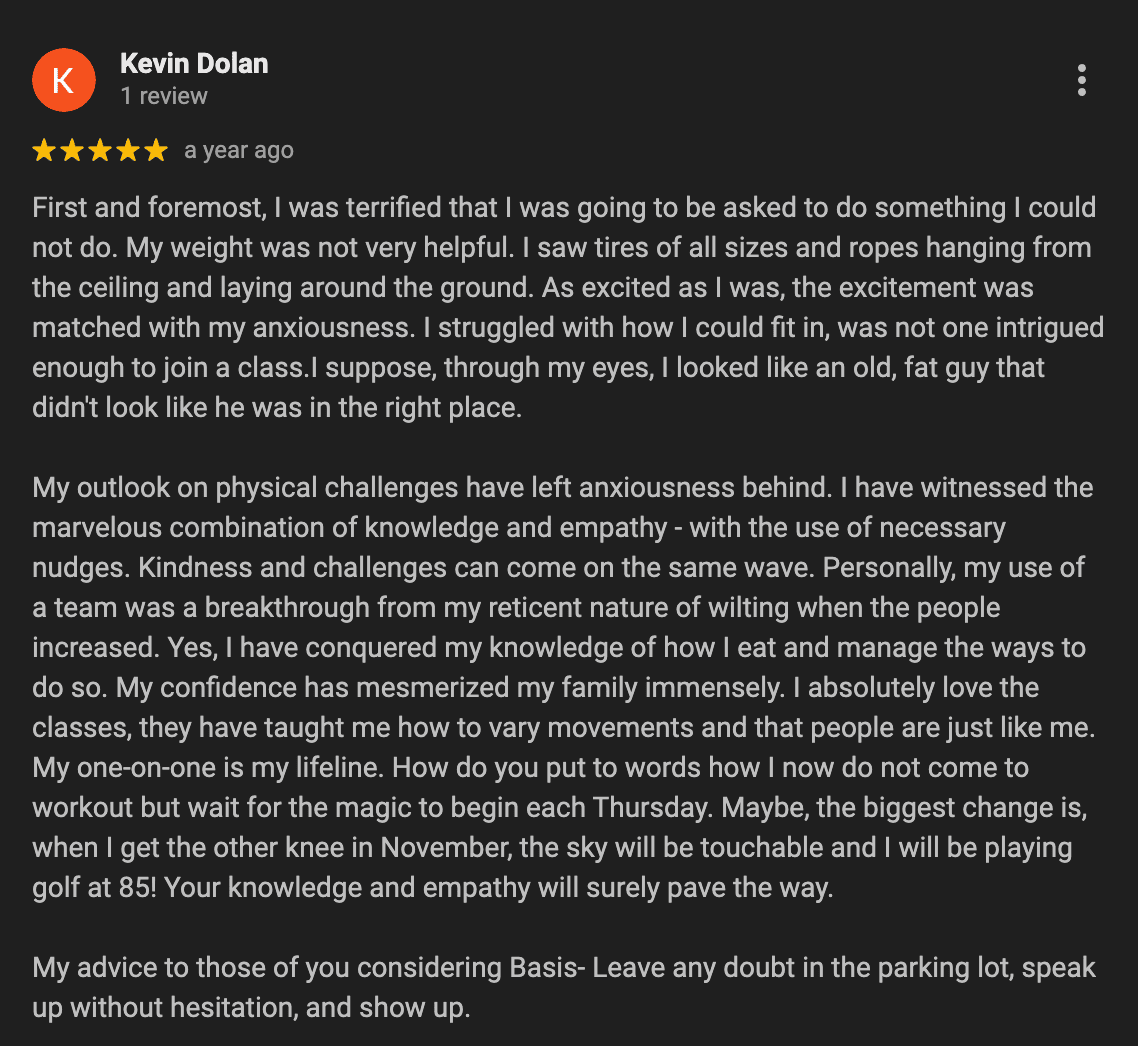Screen dimensions: 1138x1046
Task: Click the "1 review" count text
Action: click(x=164, y=96)
